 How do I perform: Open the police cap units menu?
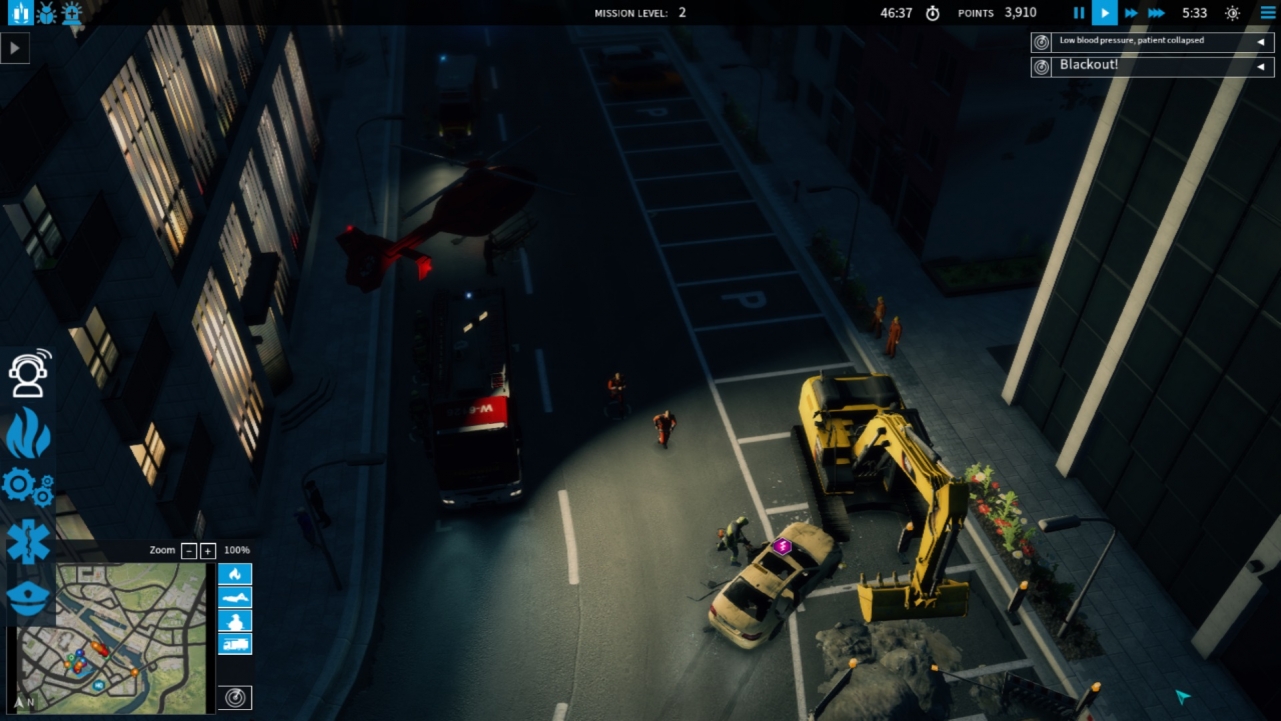pos(28,597)
